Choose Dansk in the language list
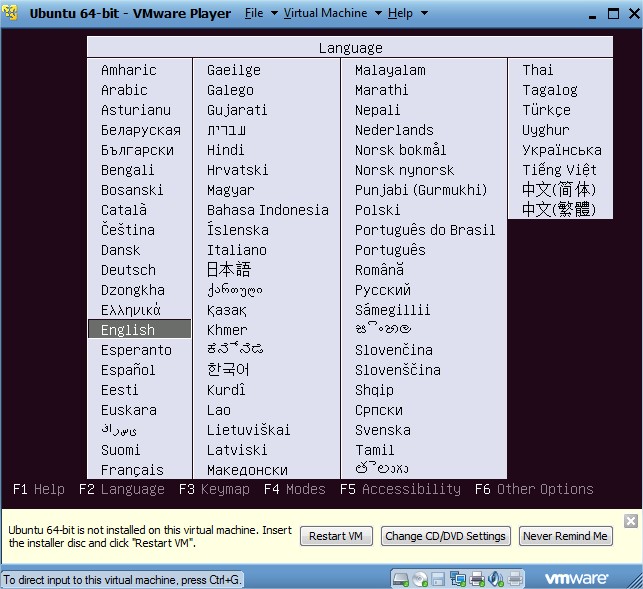 tap(120, 250)
